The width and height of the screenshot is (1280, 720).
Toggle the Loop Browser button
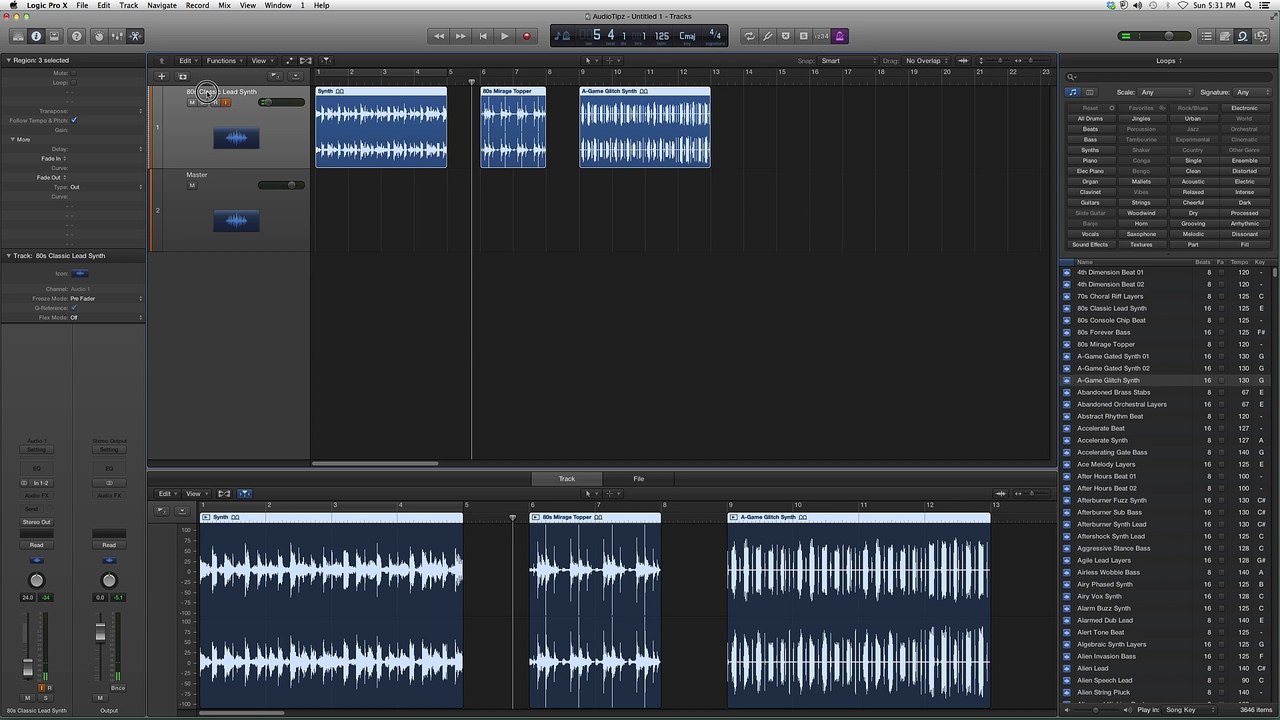(x=1242, y=36)
